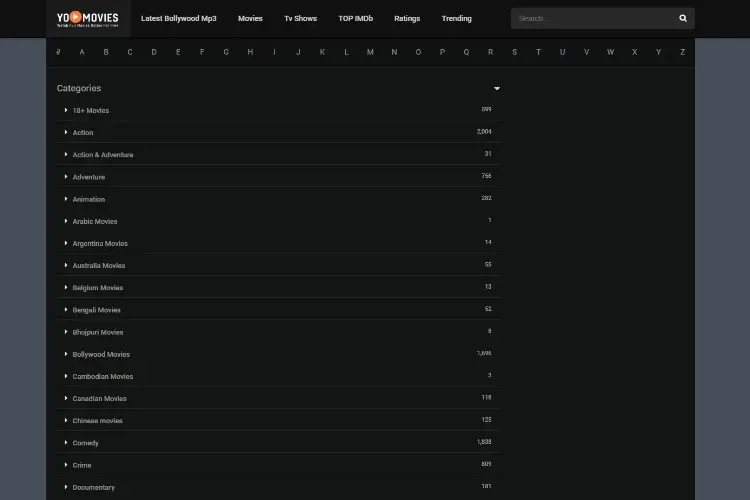Open the Movies menu
Image resolution: width=750 pixels, height=500 pixels.
click(250, 18)
